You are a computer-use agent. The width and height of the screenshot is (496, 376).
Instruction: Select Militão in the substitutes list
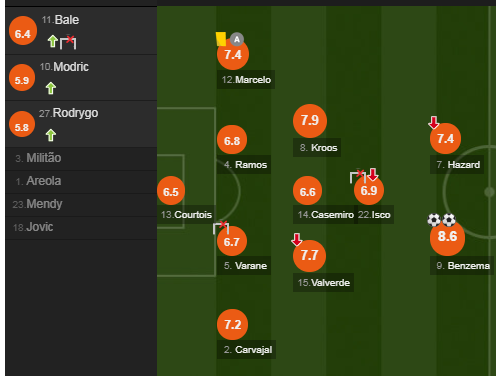81,158
